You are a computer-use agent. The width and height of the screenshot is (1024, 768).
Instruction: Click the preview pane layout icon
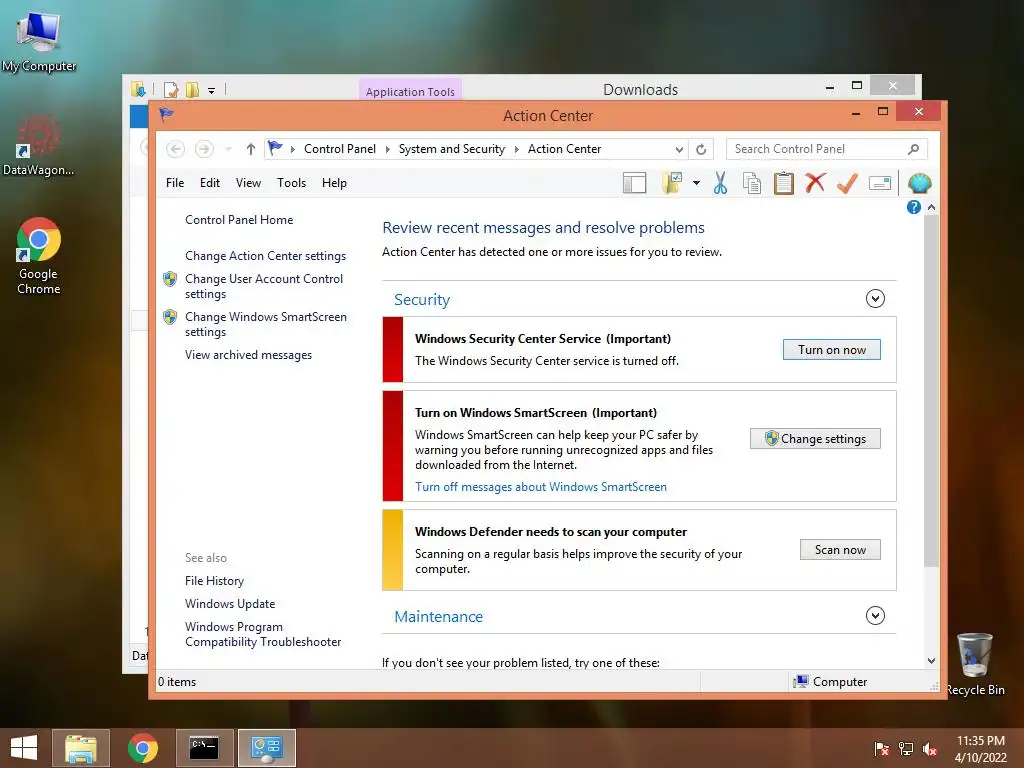click(x=634, y=184)
